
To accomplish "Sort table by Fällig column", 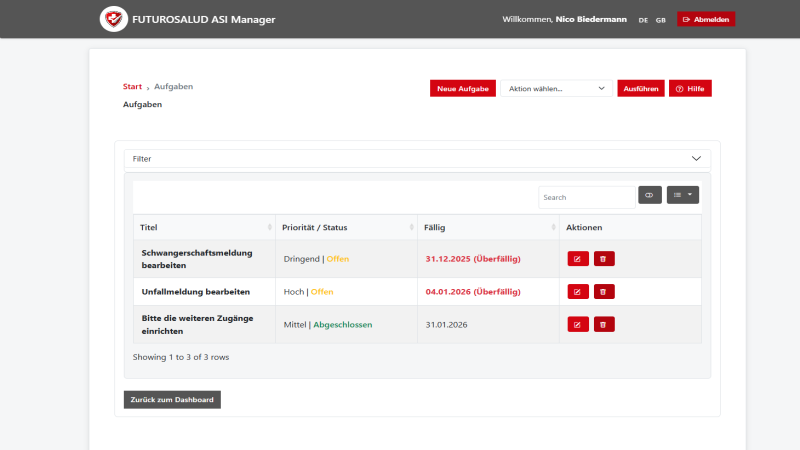I will 488,228.
